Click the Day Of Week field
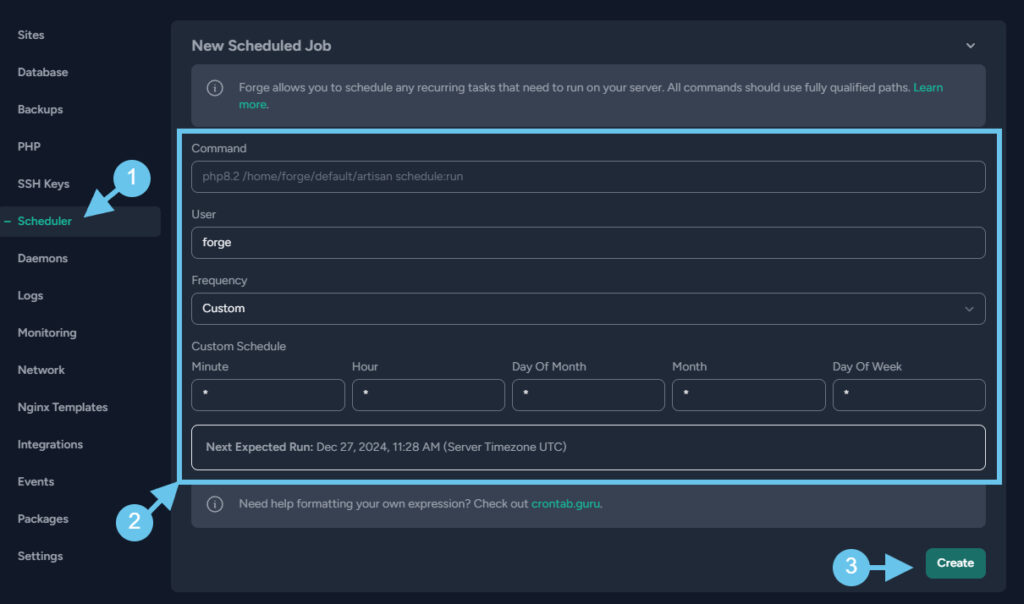The width and height of the screenshot is (1024, 604). (909, 395)
